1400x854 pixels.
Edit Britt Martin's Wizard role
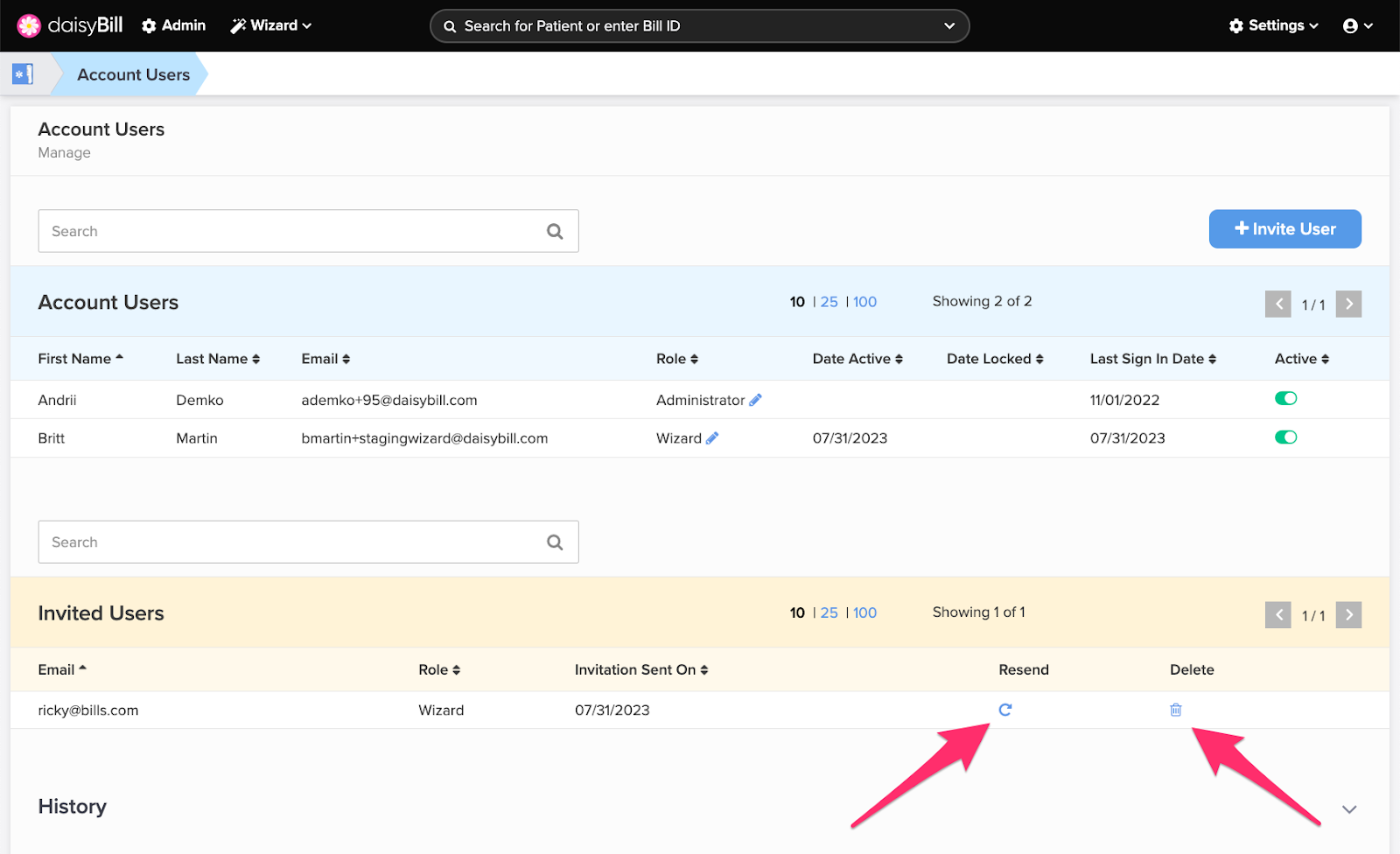pos(714,437)
